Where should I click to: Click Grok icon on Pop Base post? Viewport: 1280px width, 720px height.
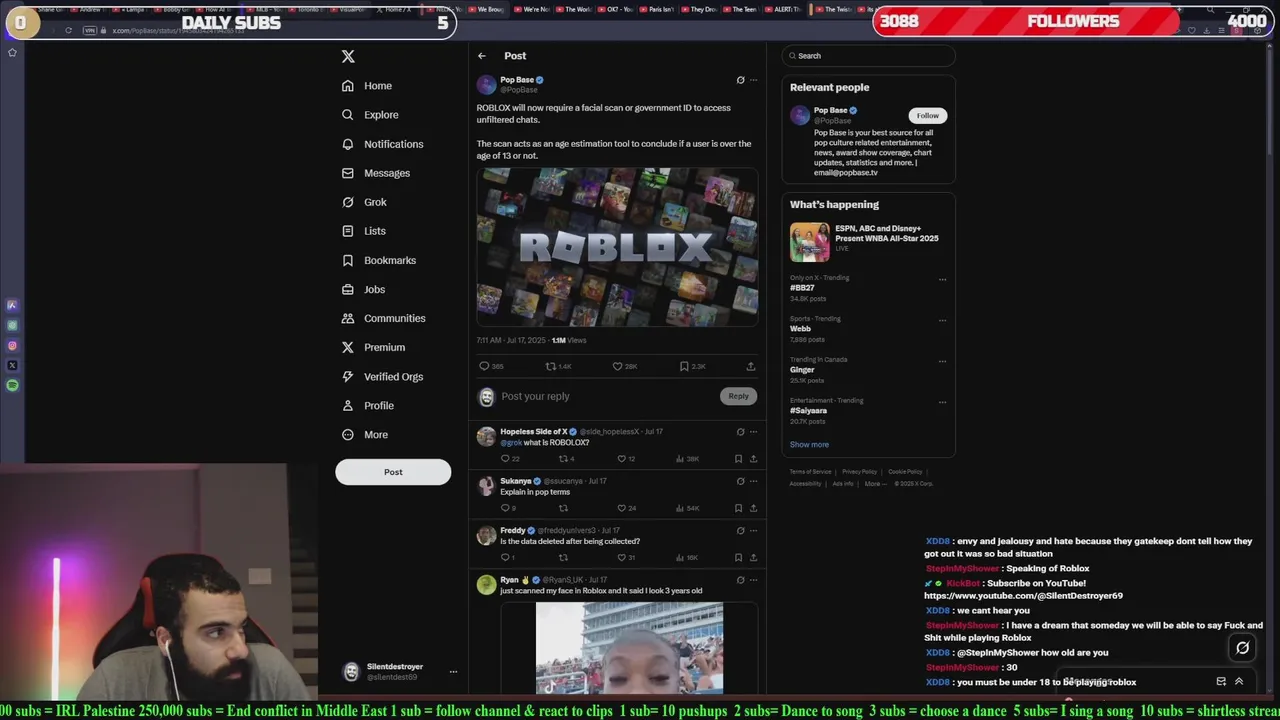click(740, 80)
